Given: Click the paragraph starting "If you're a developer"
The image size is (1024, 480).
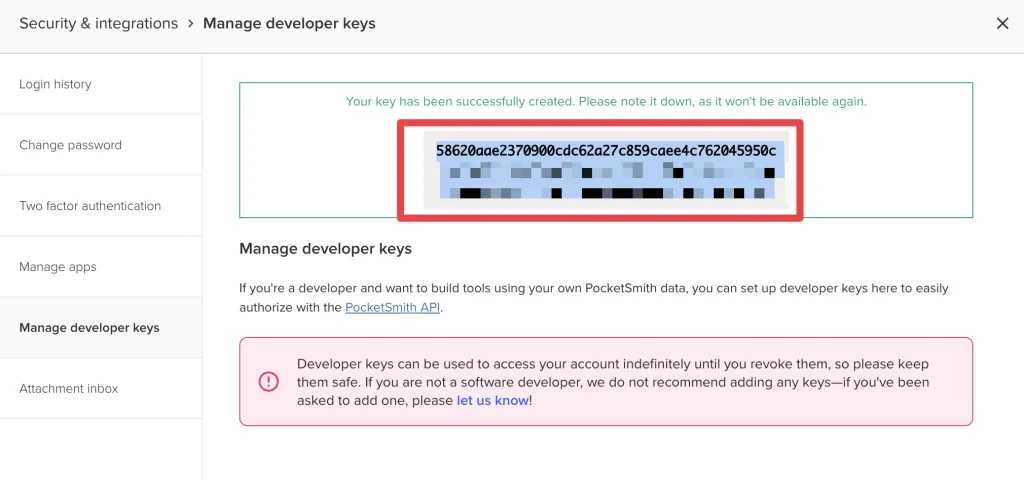Looking at the screenshot, I should [593, 288].
